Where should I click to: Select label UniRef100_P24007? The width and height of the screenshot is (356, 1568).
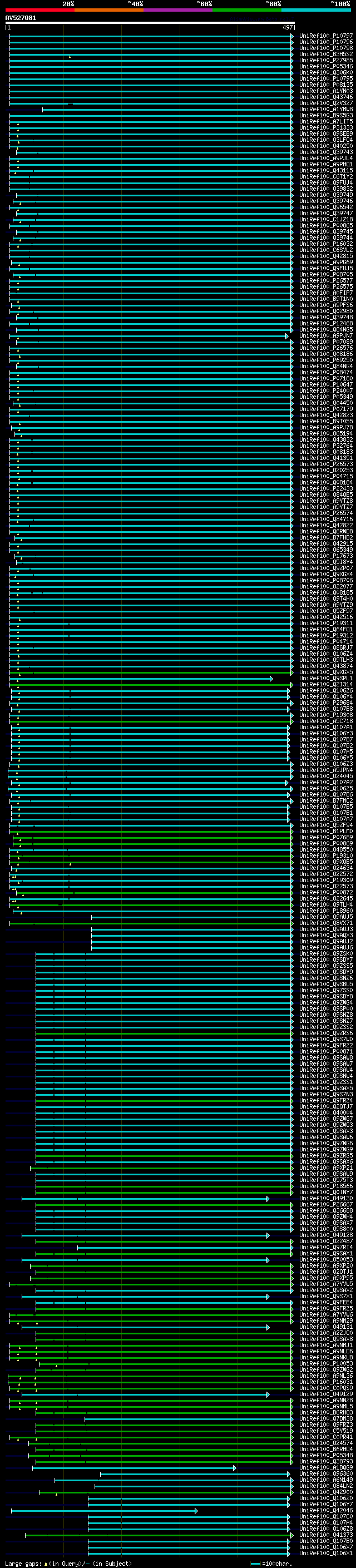326,391
